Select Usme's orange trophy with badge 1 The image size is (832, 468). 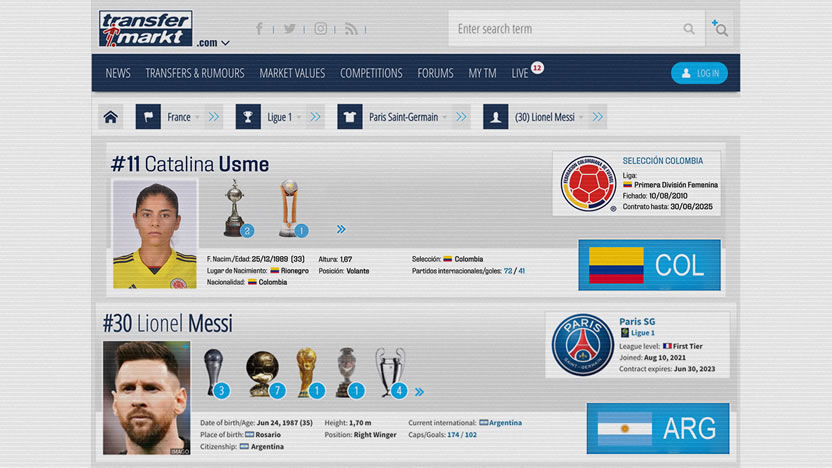(x=292, y=208)
